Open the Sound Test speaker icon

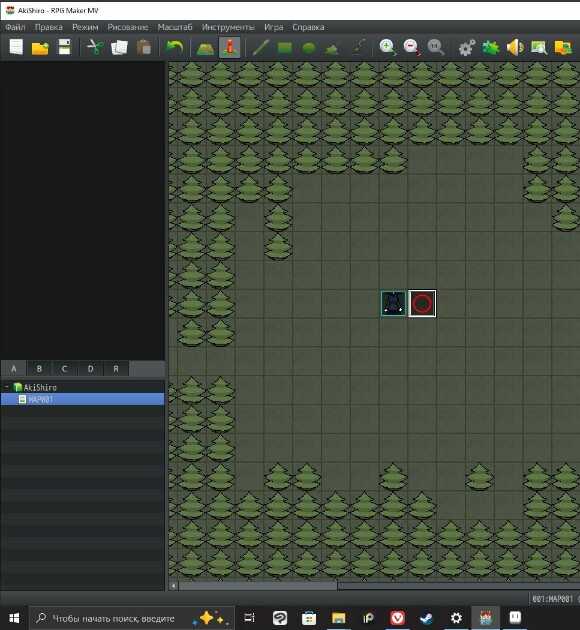click(515, 47)
